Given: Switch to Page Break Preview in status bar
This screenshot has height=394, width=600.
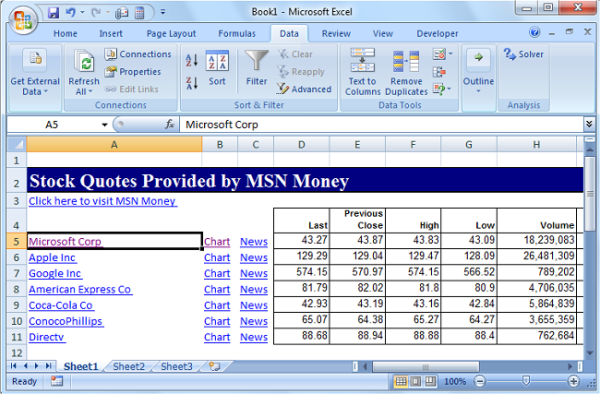Looking at the screenshot, I should 430,381.
